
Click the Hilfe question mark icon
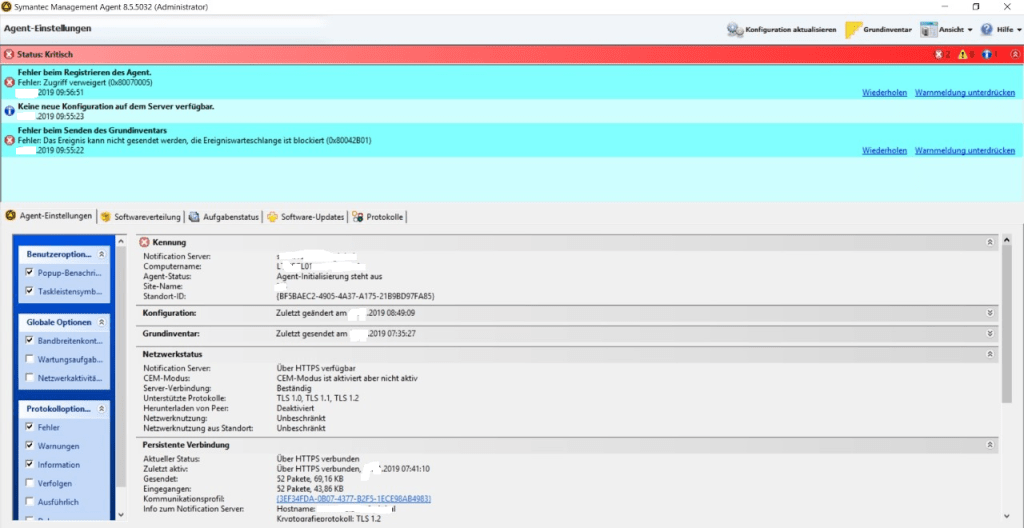[x=987, y=30]
